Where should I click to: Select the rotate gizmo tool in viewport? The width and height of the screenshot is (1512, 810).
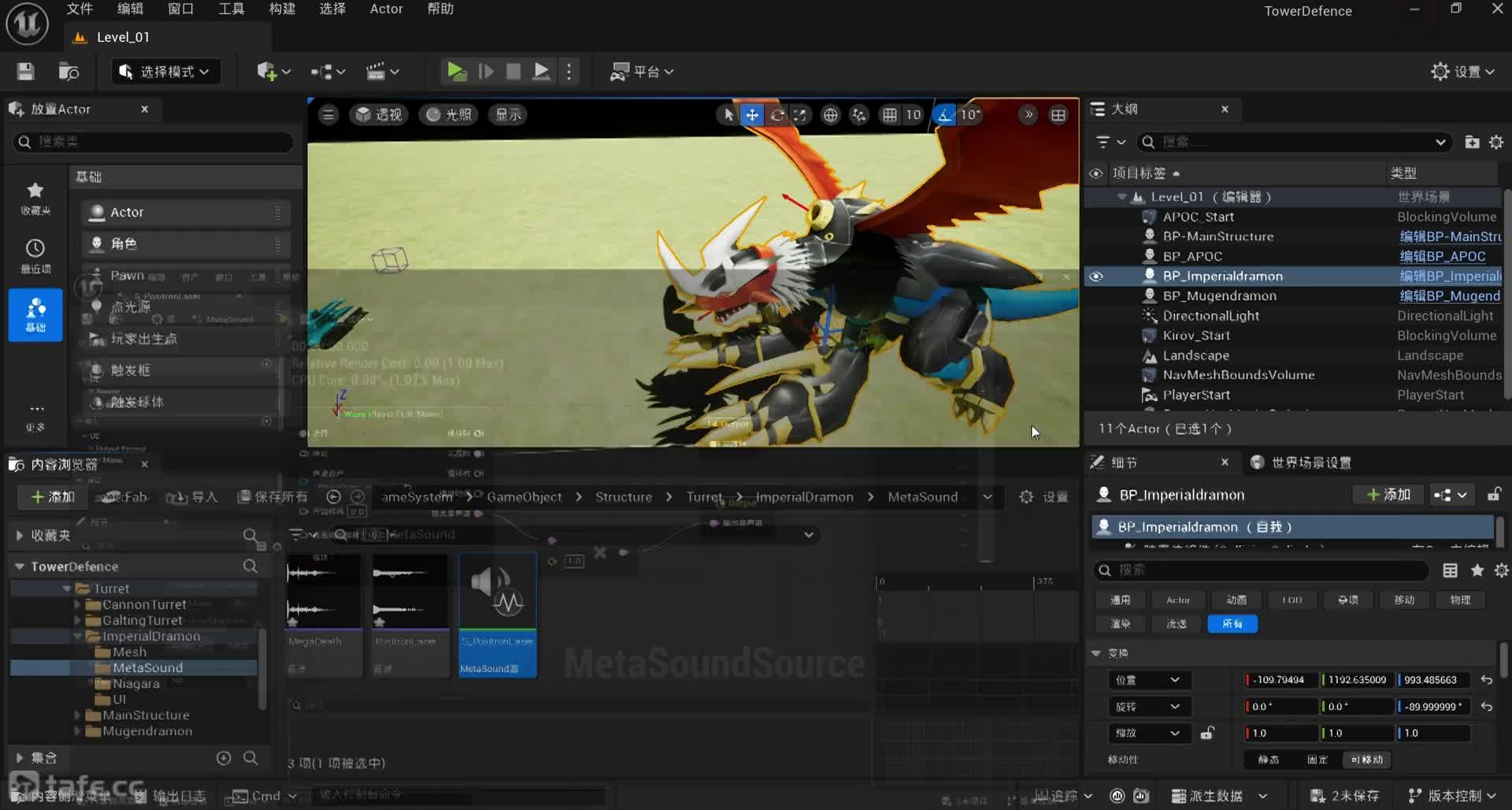[776, 115]
